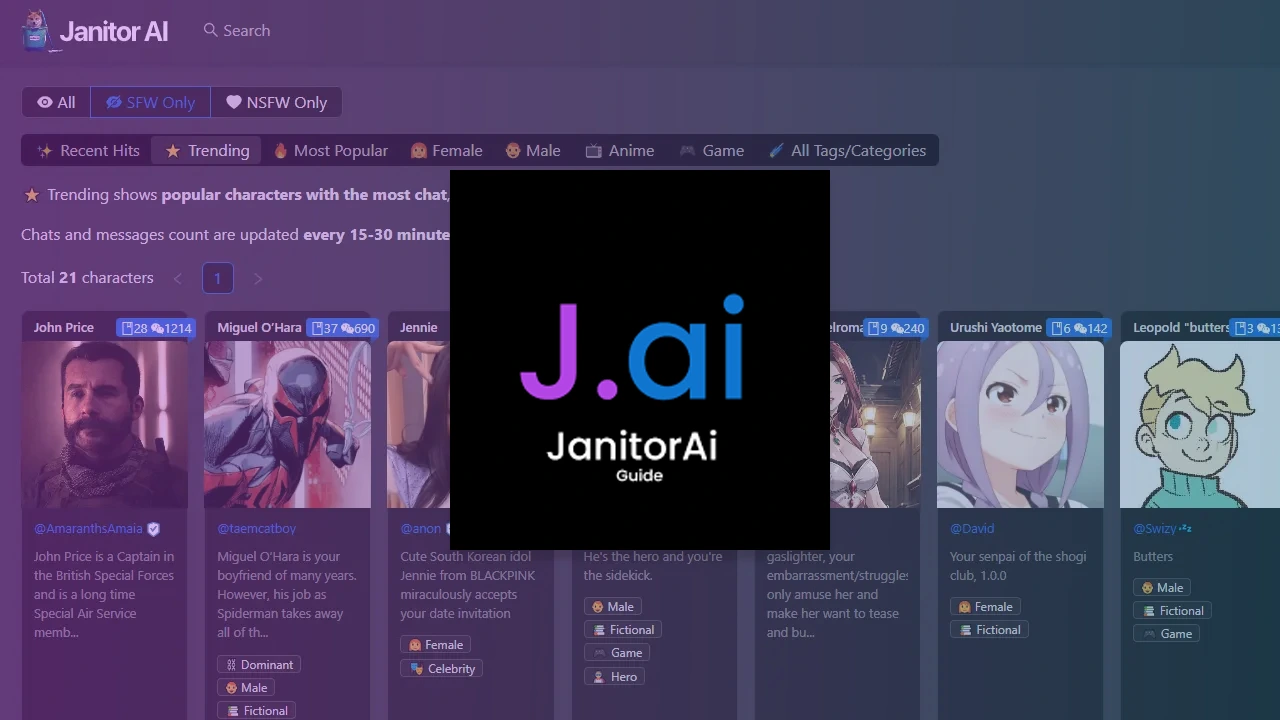The width and height of the screenshot is (1280, 720).
Task: Visit @David creator profile
Action: click(x=972, y=528)
